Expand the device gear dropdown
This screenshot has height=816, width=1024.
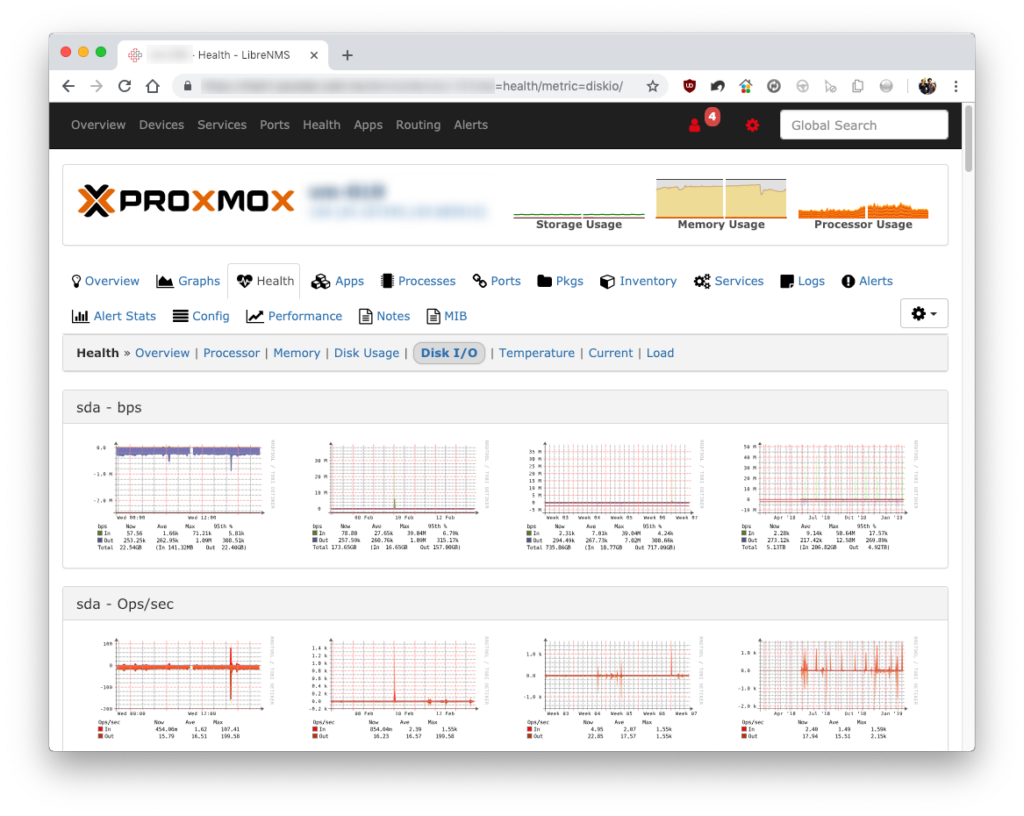click(x=923, y=314)
